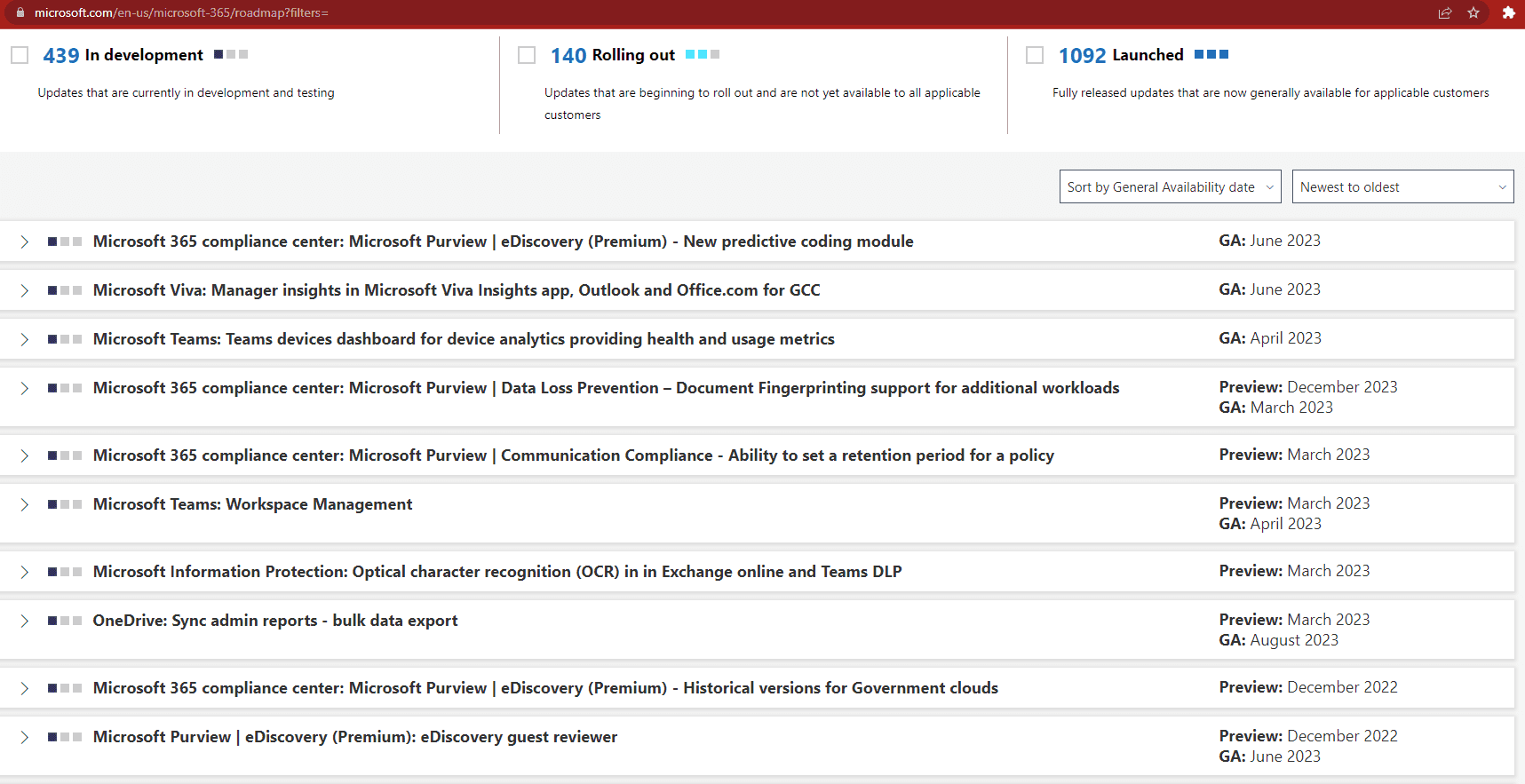Enable the Rolling out filter checkbox

[x=527, y=55]
